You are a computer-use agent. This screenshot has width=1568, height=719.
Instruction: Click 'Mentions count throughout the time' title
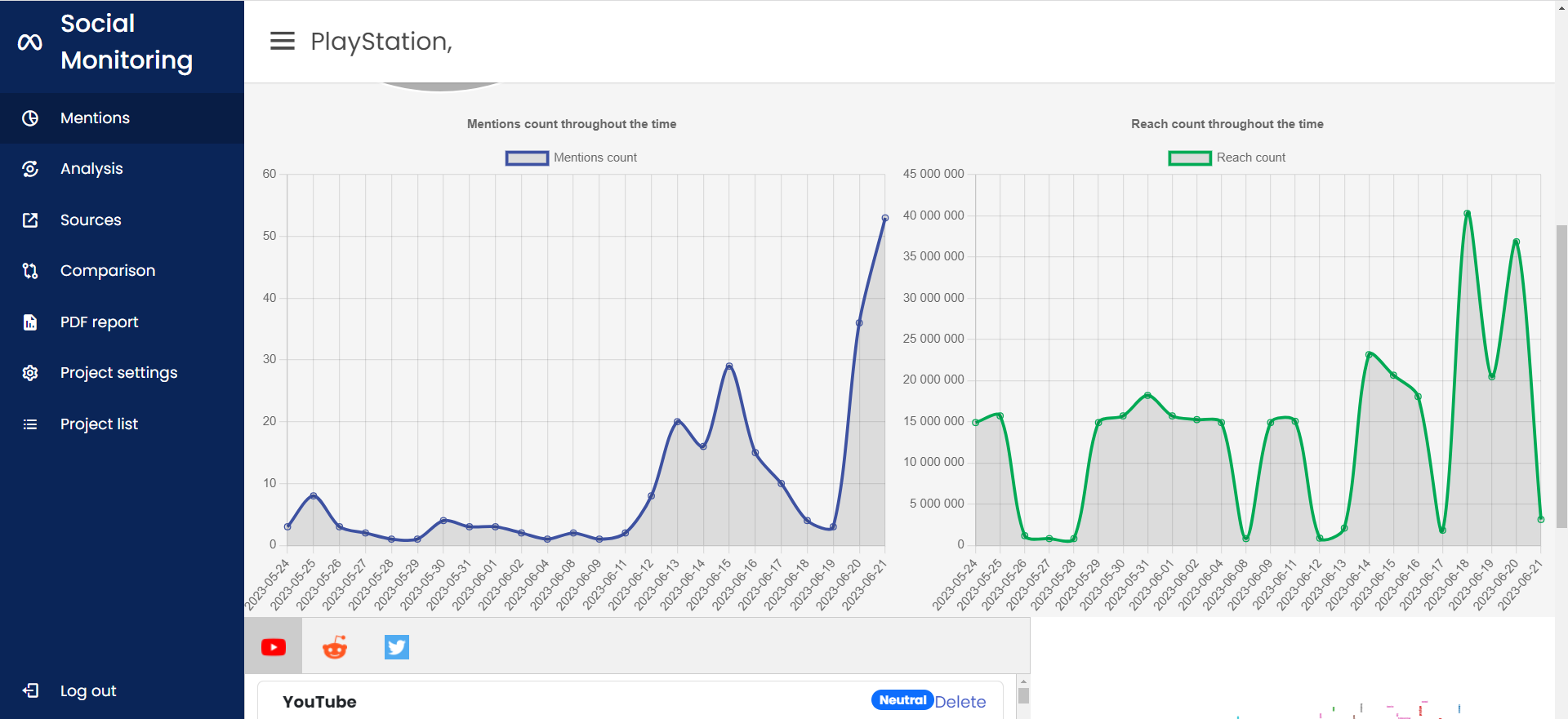[572, 124]
